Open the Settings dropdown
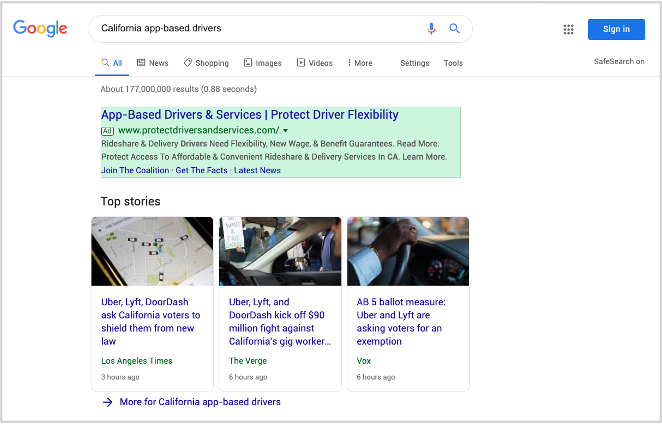Image resolution: width=662 pixels, height=424 pixels. (415, 63)
